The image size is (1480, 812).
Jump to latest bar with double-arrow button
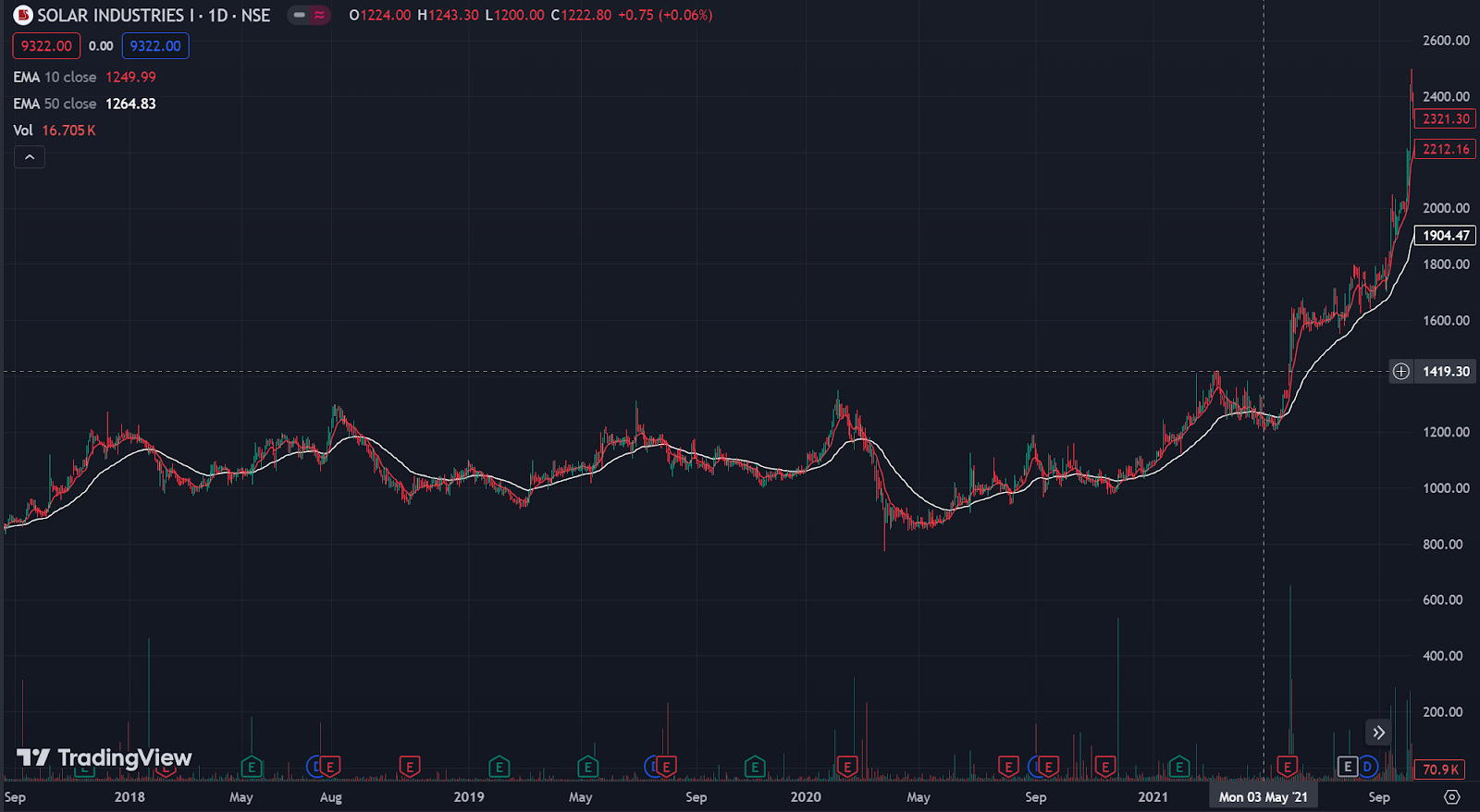[1378, 732]
